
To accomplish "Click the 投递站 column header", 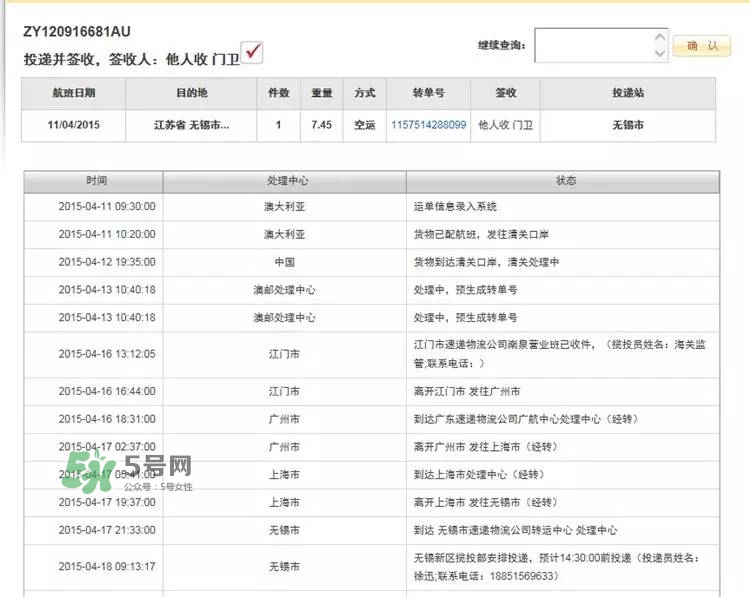I will [x=628, y=93].
